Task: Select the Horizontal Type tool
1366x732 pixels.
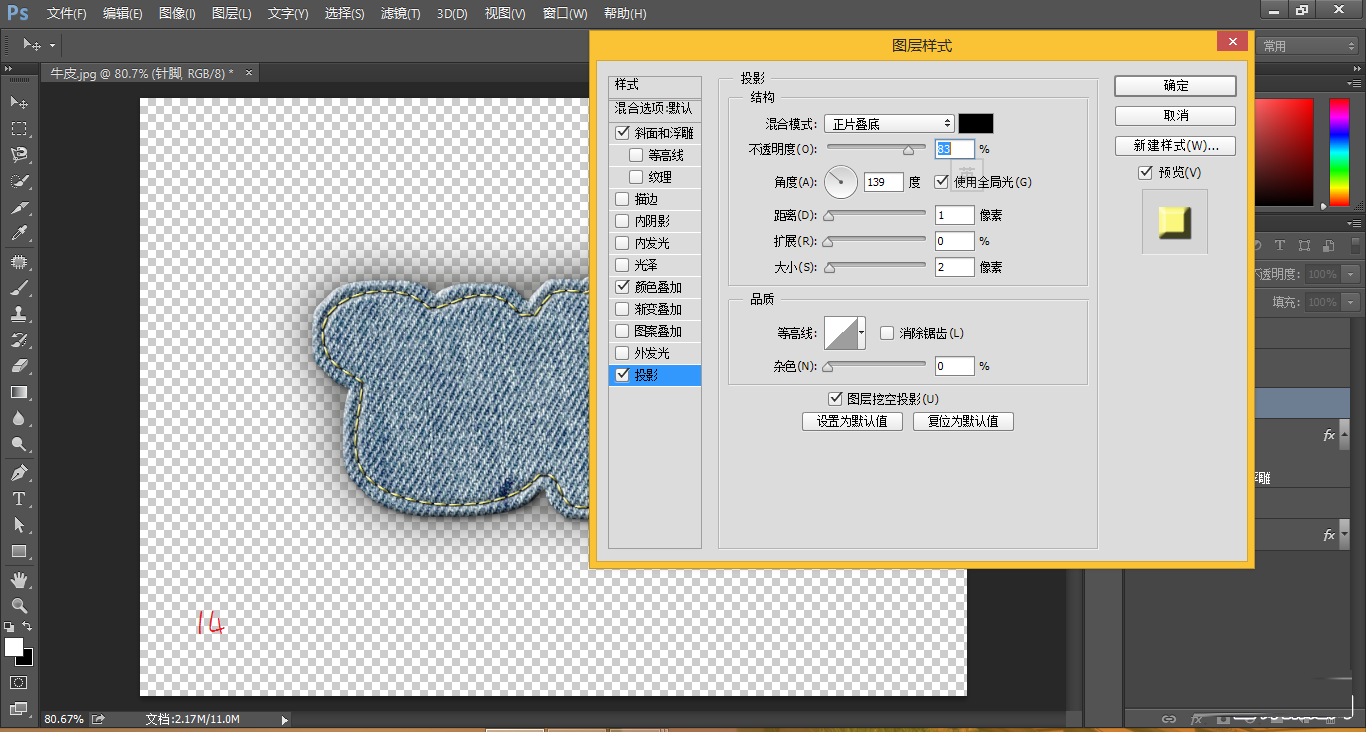Action: pos(18,497)
